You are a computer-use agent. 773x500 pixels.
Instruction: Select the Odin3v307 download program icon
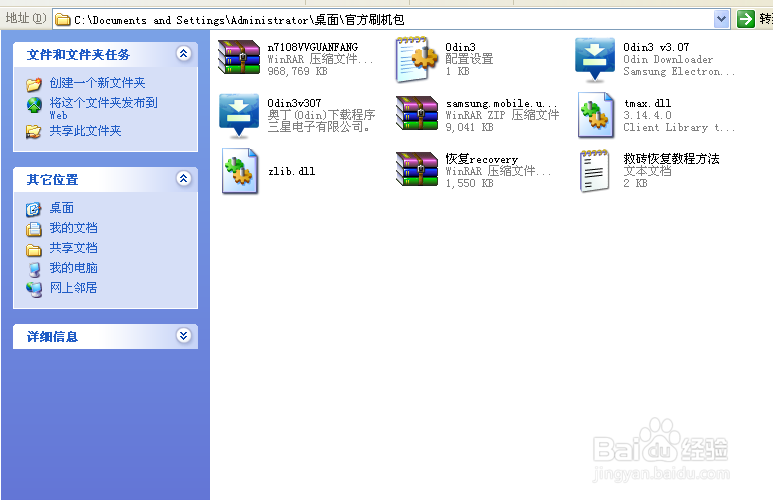239,115
